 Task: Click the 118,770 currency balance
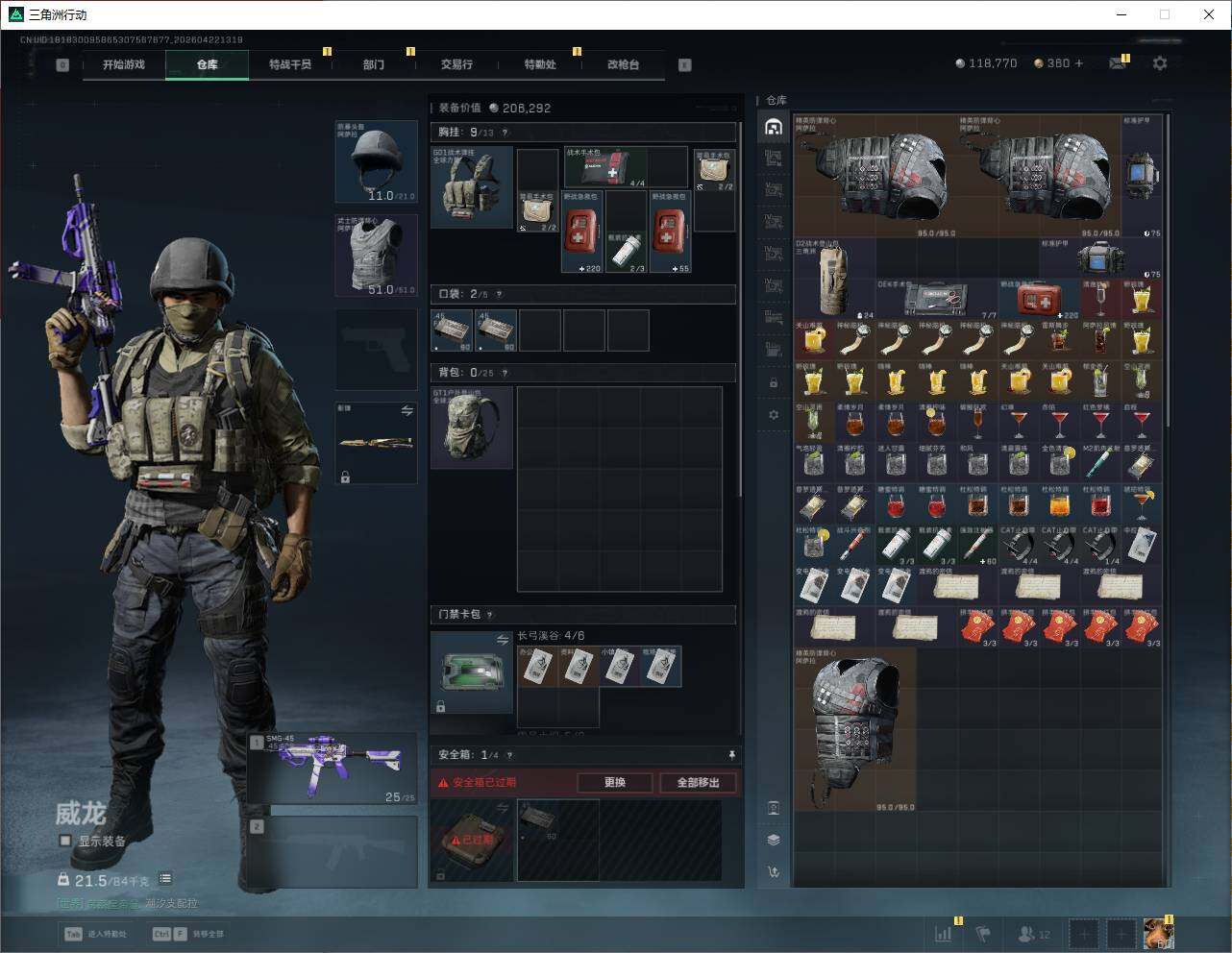point(986,63)
